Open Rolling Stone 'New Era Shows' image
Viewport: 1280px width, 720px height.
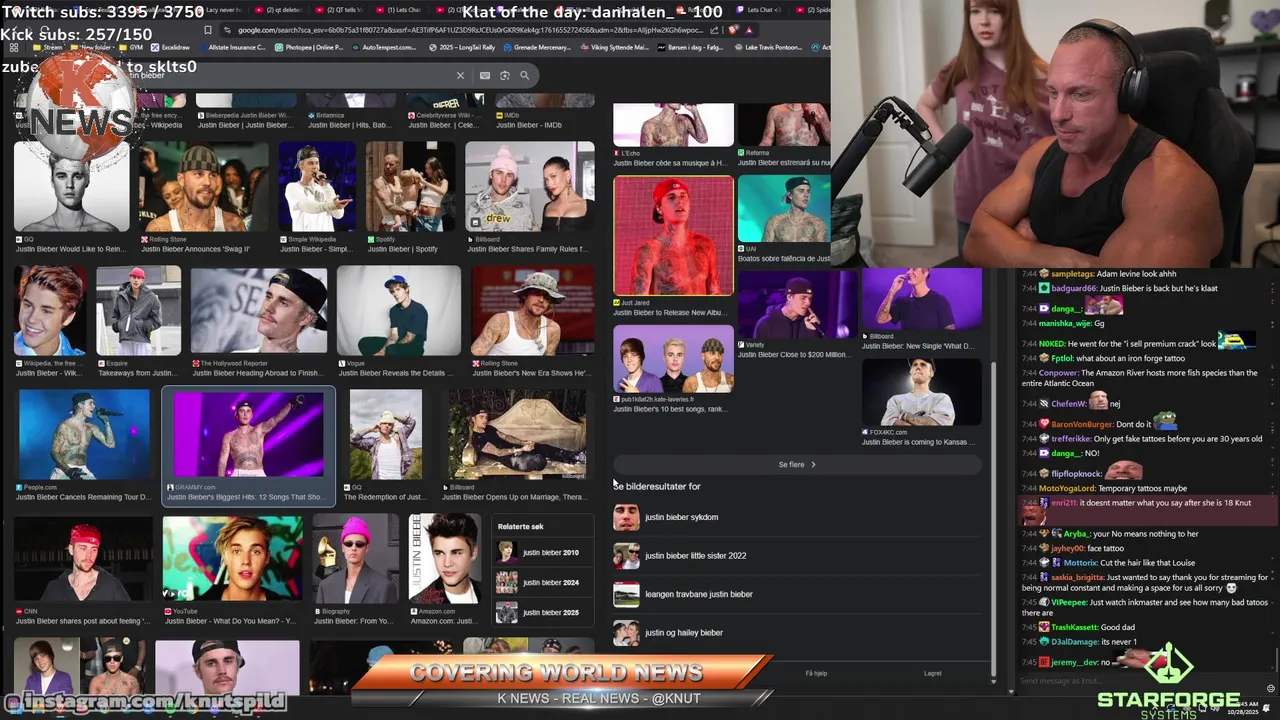(532, 310)
